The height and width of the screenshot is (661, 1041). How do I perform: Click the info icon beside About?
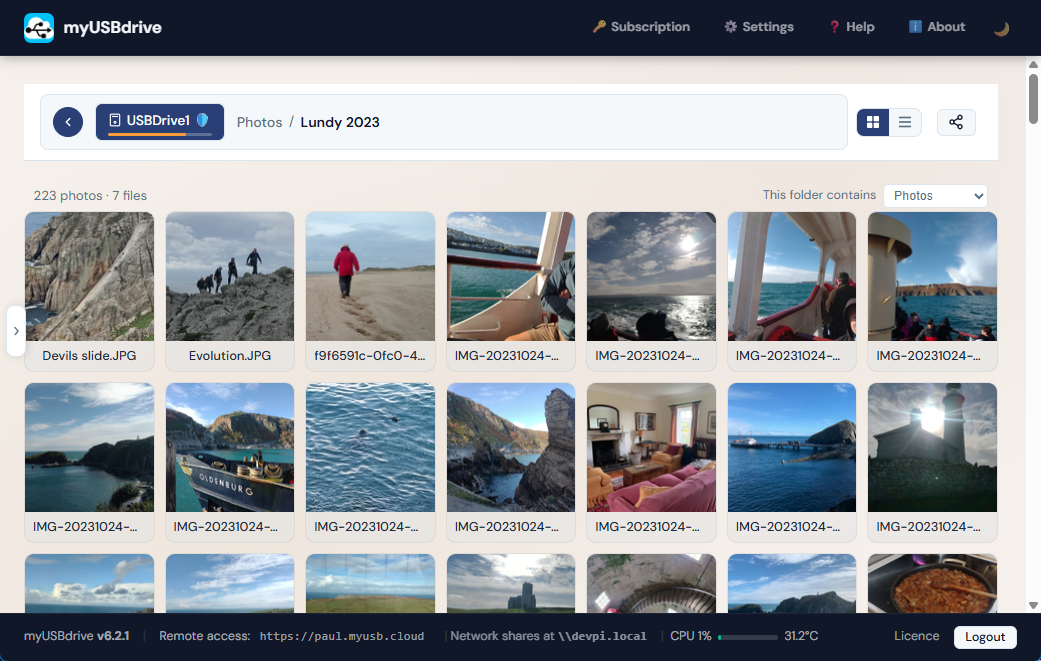(x=915, y=27)
